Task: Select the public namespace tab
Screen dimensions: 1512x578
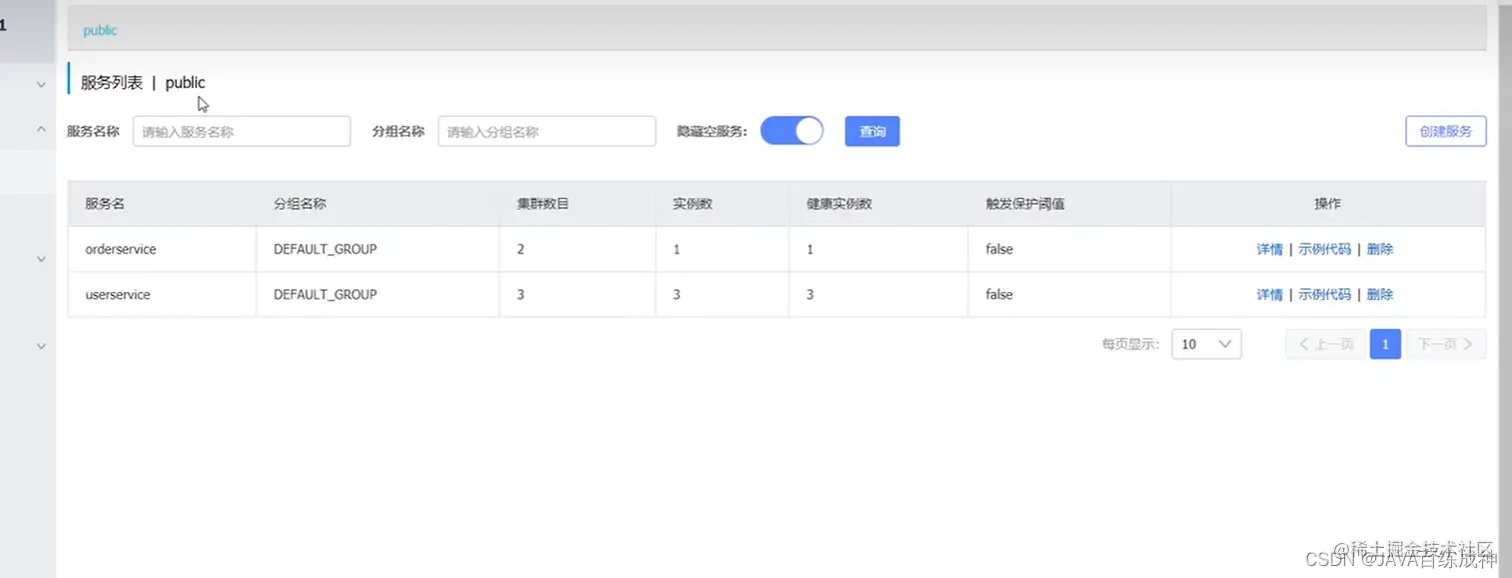Action: (x=99, y=30)
